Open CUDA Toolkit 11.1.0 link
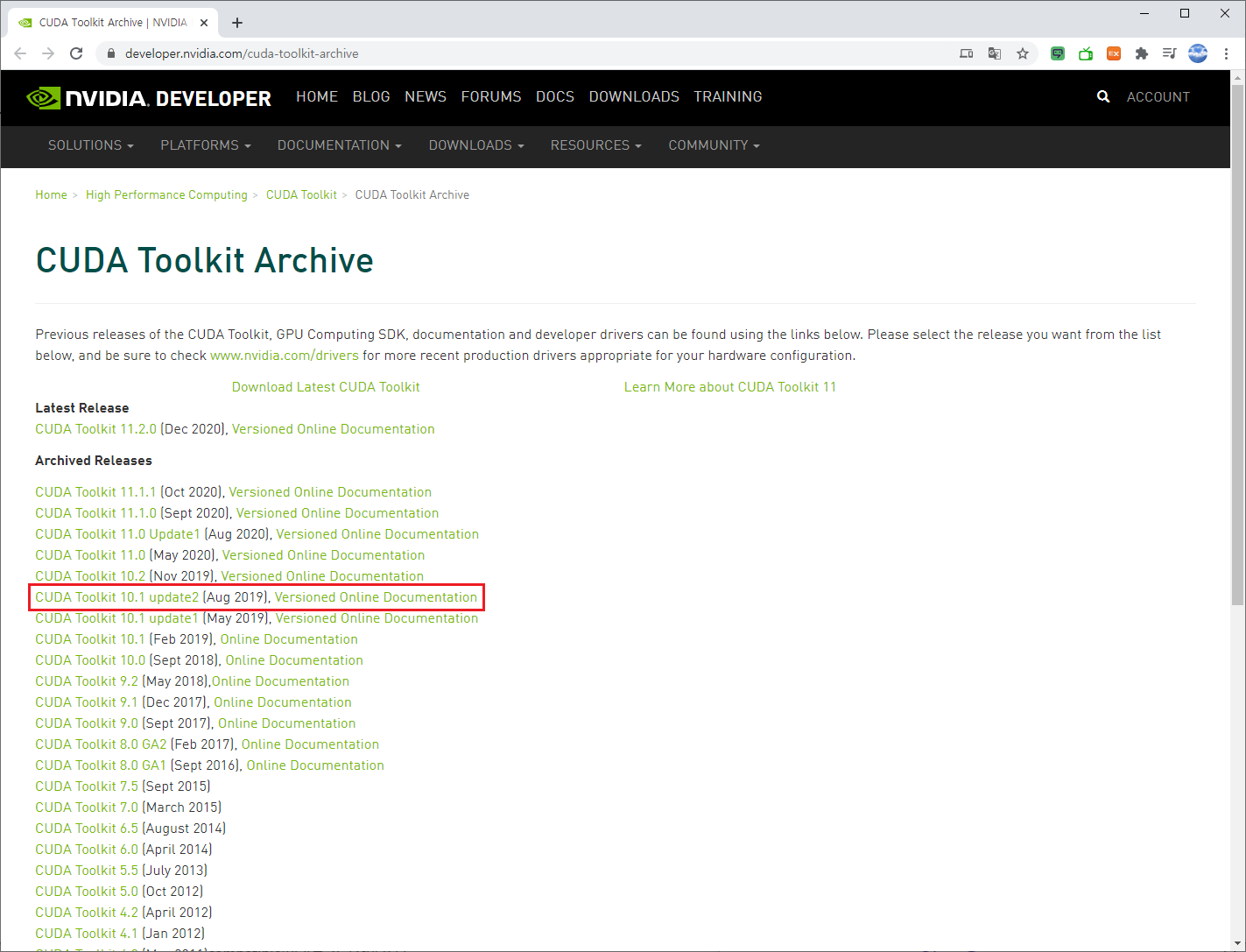The height and width of the screenshot is (952, 1246). pos(95,513)
